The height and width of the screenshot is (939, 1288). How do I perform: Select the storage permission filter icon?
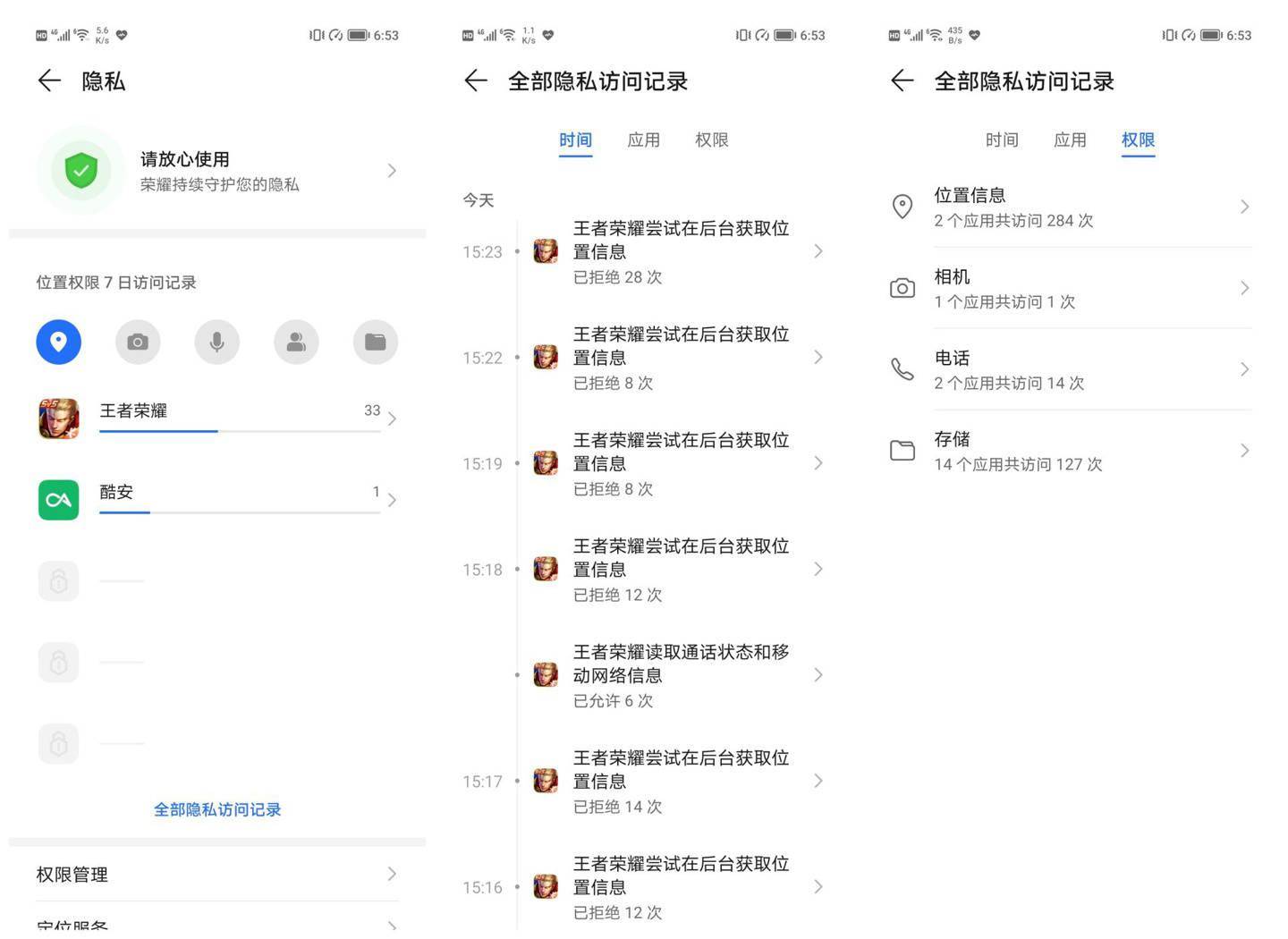click(375, 342)
